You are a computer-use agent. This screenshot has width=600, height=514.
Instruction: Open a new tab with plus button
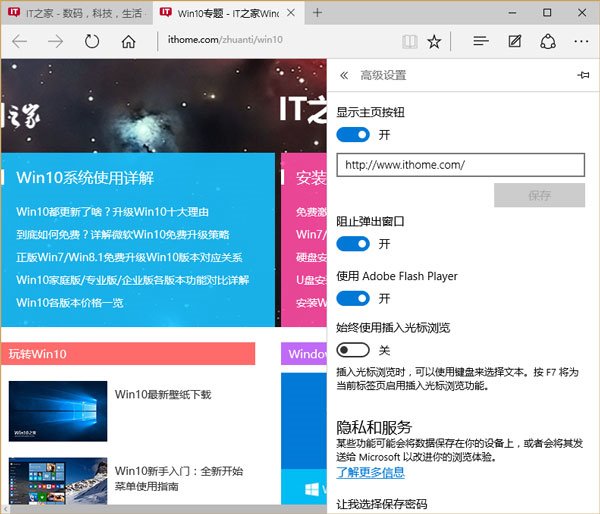coord(317,13)
